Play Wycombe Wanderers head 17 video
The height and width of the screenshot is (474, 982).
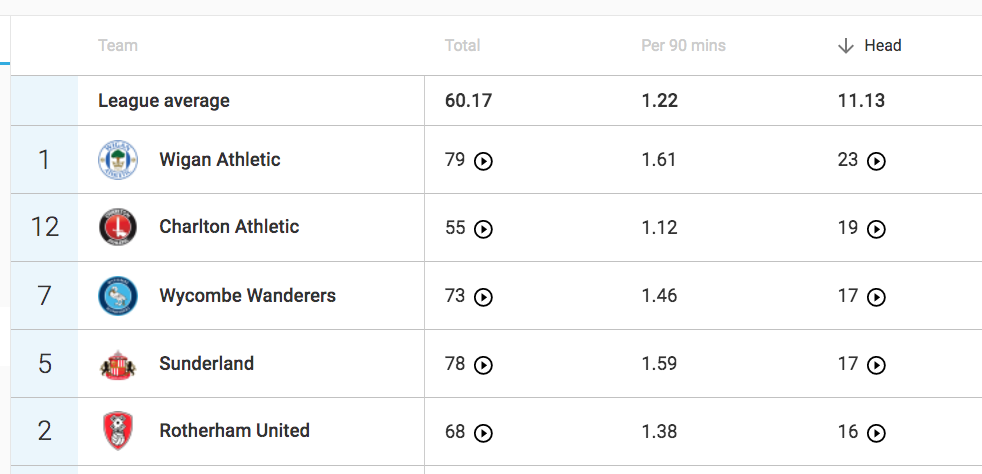pyautogui.click(x=876, y=297)
